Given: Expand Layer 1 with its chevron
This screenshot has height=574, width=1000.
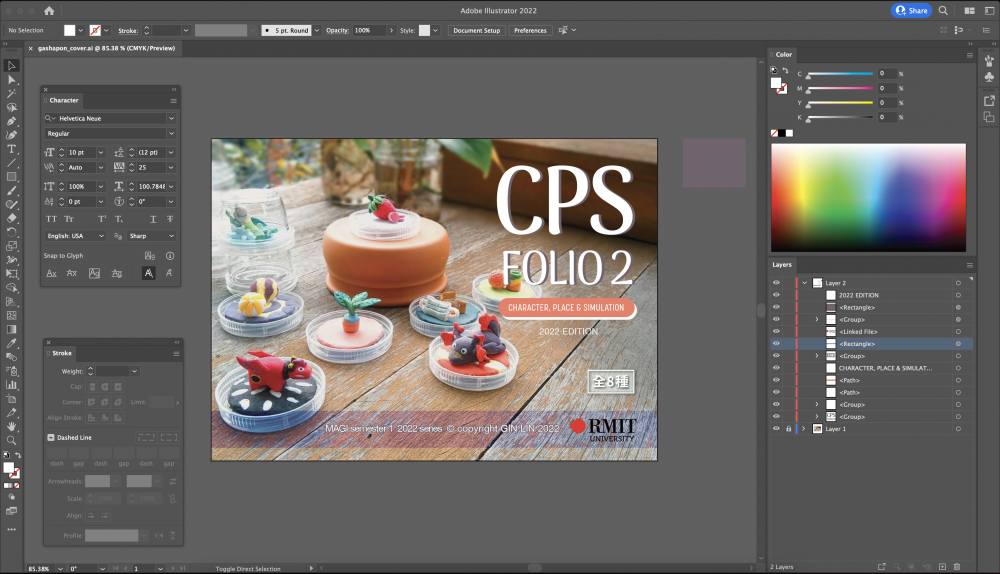Looking at the screenshot, I should [x=804, y=429].
